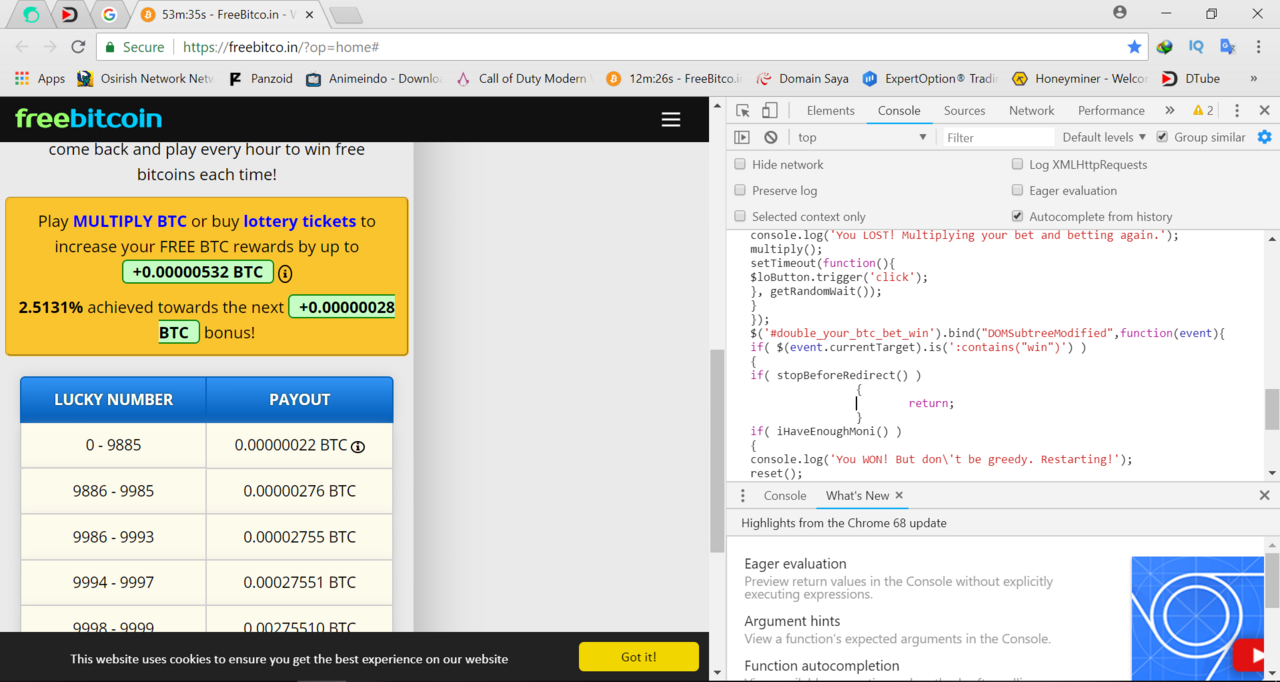Open the drawer three-dot menu
The width and height of the screenshot is (1280, 682).
tap(742, 496)
